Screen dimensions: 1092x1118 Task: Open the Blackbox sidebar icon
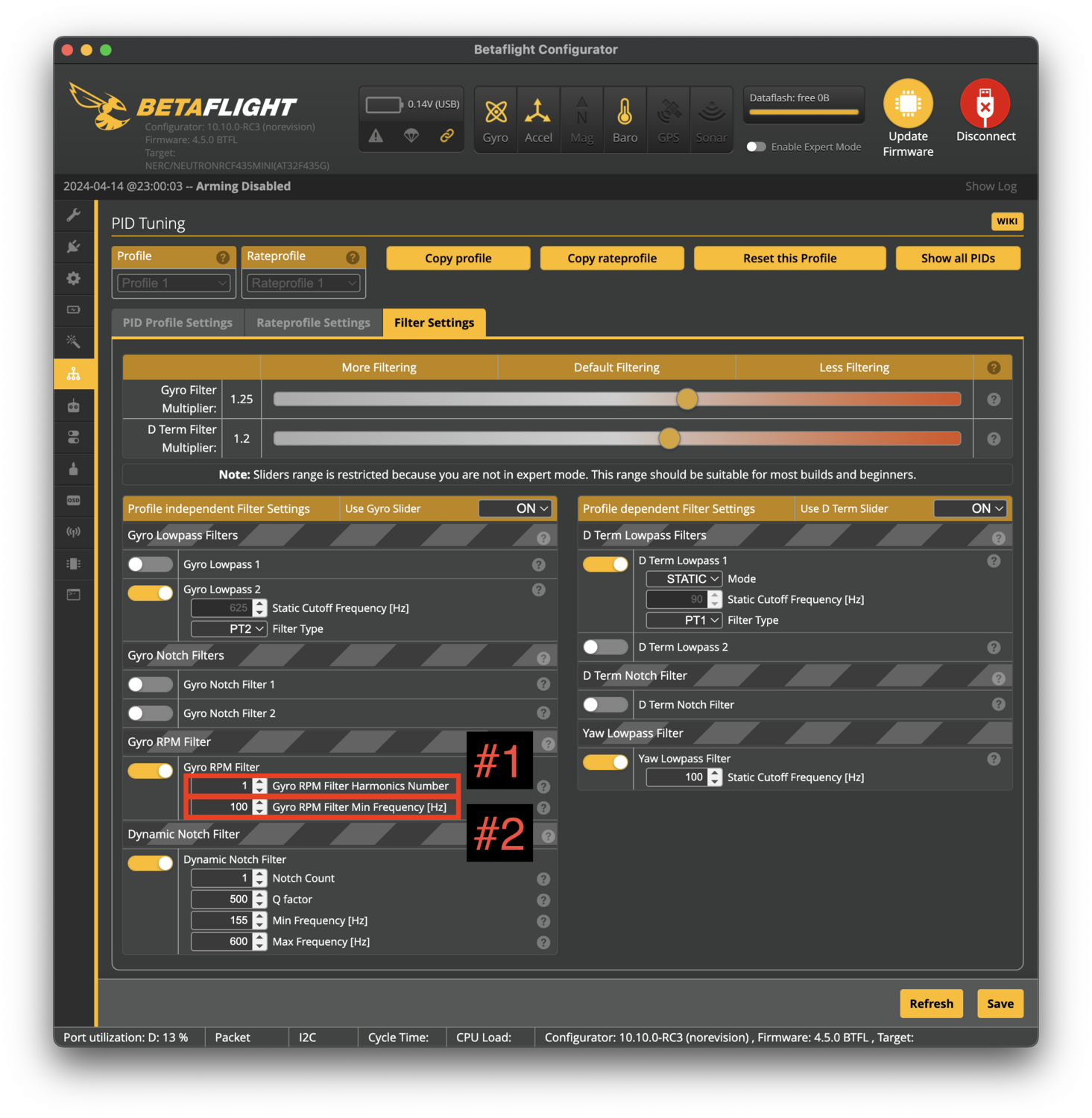[x=74, y=563]
